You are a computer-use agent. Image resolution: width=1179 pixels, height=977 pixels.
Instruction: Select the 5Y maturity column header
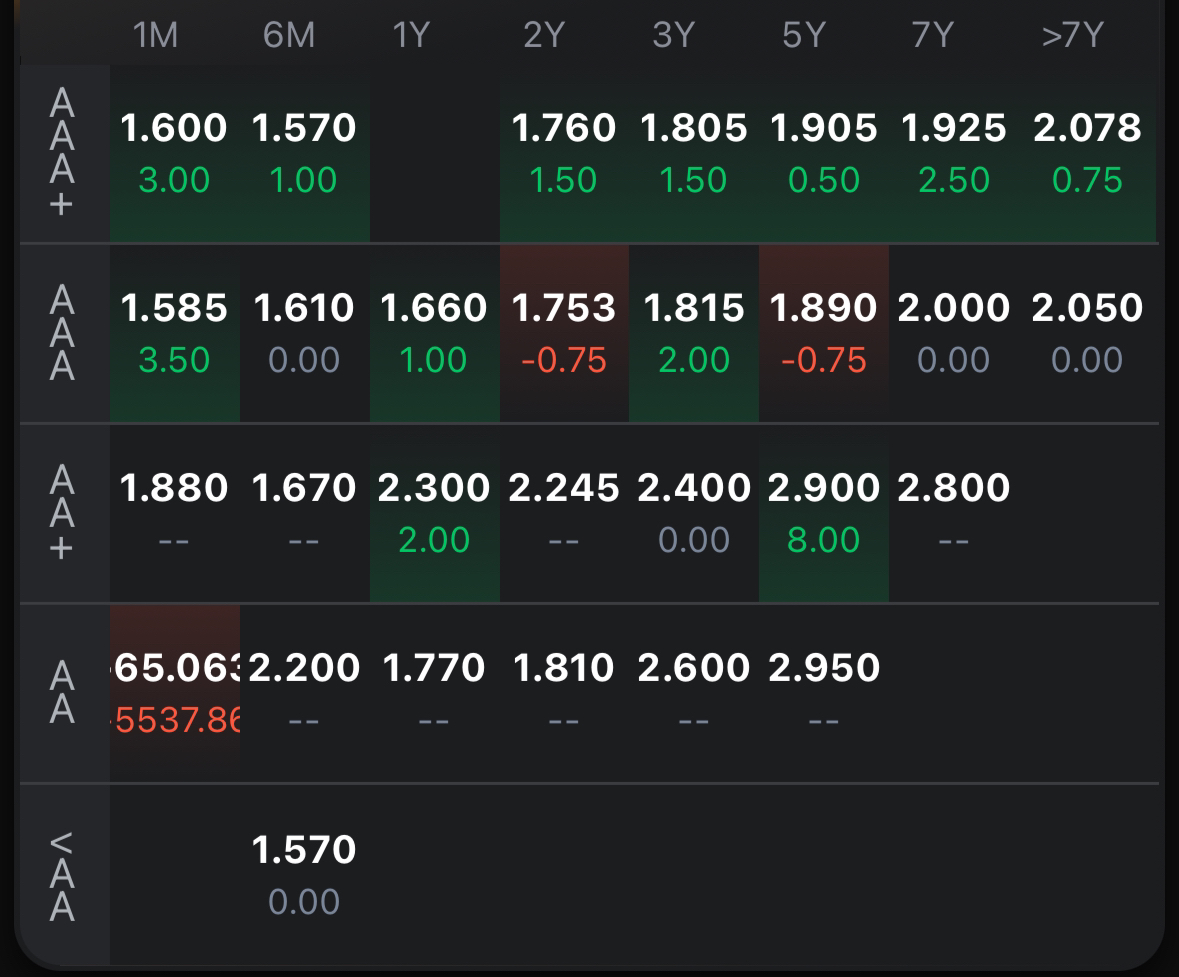coord(804,36)
